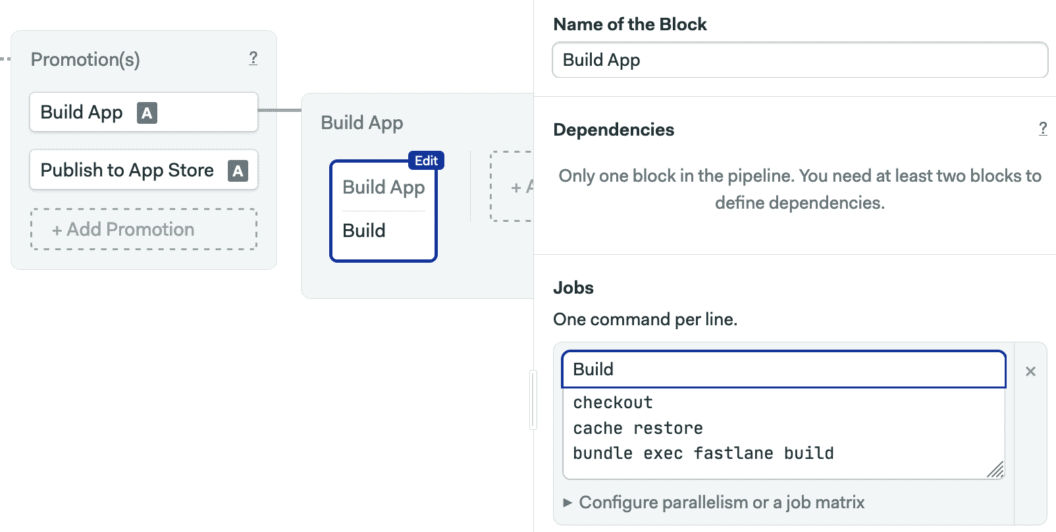Click the A badge on Publish to App Store
The image size is (1056, 532).
tap(237, 171)
